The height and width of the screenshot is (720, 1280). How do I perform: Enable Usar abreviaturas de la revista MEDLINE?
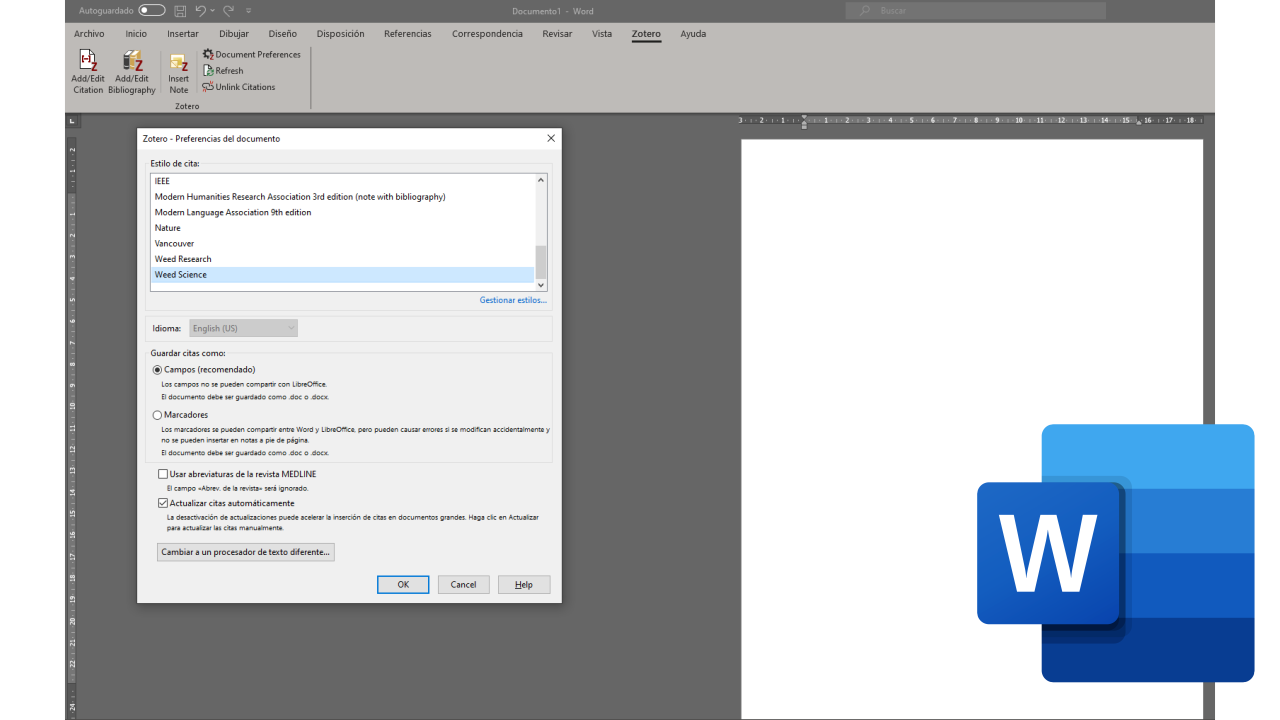pos(163,474)
